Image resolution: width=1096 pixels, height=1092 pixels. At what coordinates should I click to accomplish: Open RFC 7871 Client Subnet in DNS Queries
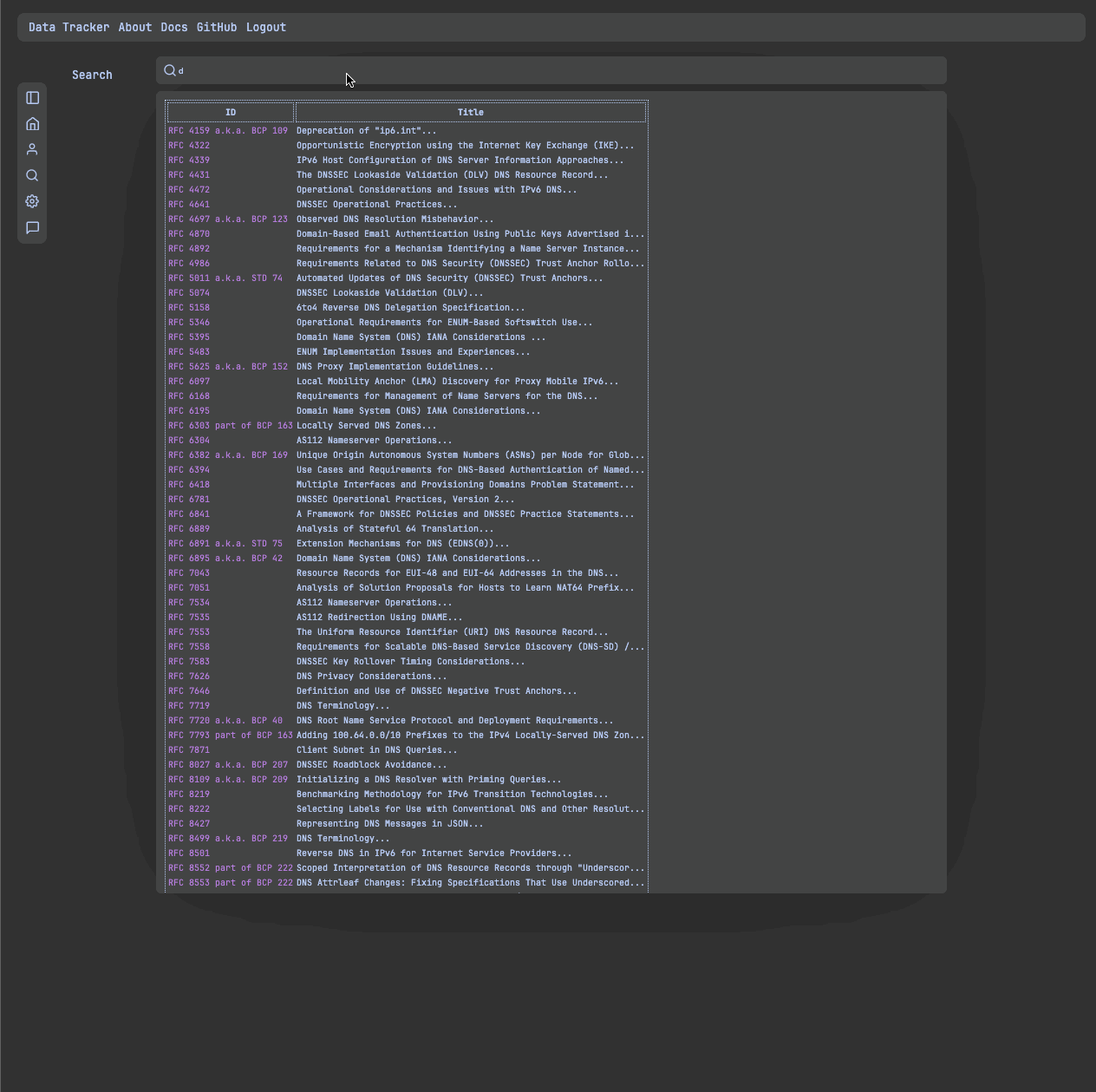pos(188,749)
